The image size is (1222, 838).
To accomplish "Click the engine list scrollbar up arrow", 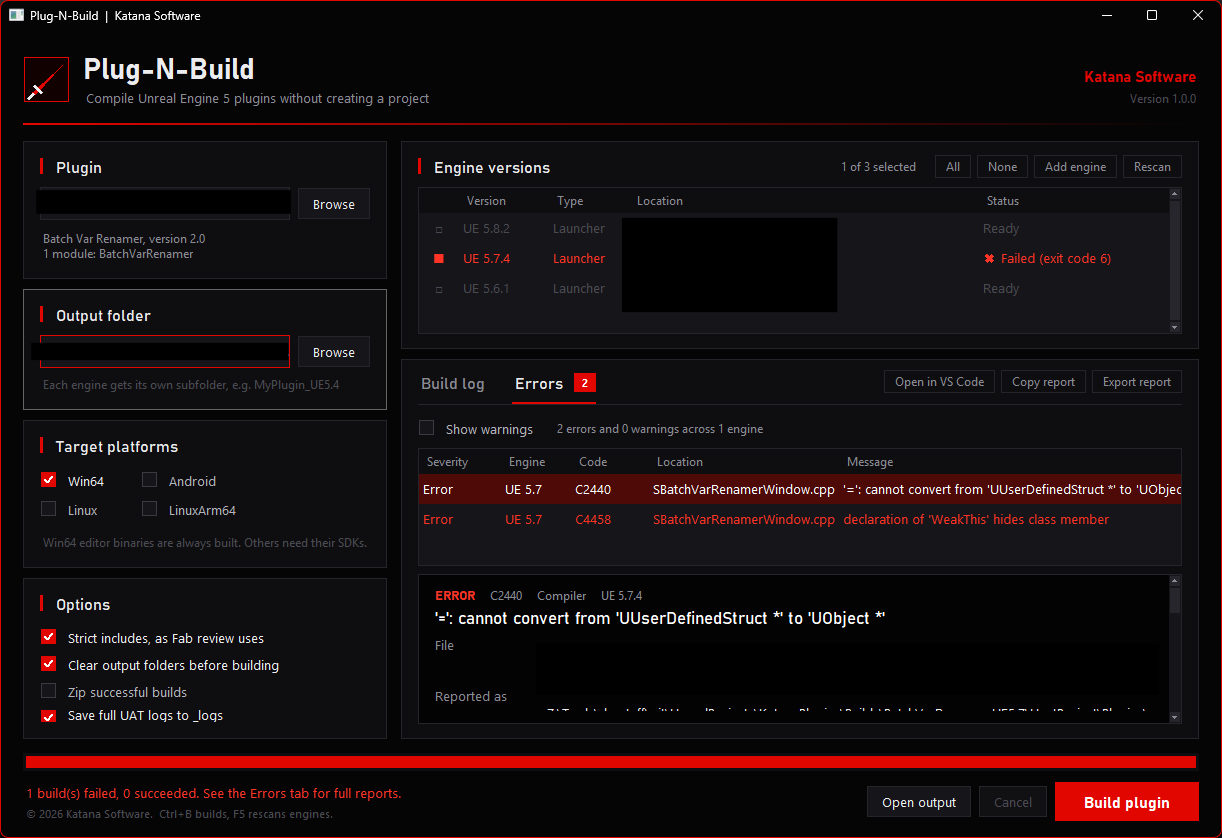I will point(1175,194).
